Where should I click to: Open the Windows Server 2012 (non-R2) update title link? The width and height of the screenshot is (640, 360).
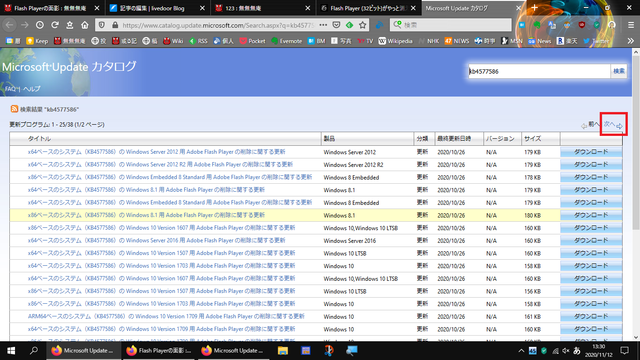156,151
